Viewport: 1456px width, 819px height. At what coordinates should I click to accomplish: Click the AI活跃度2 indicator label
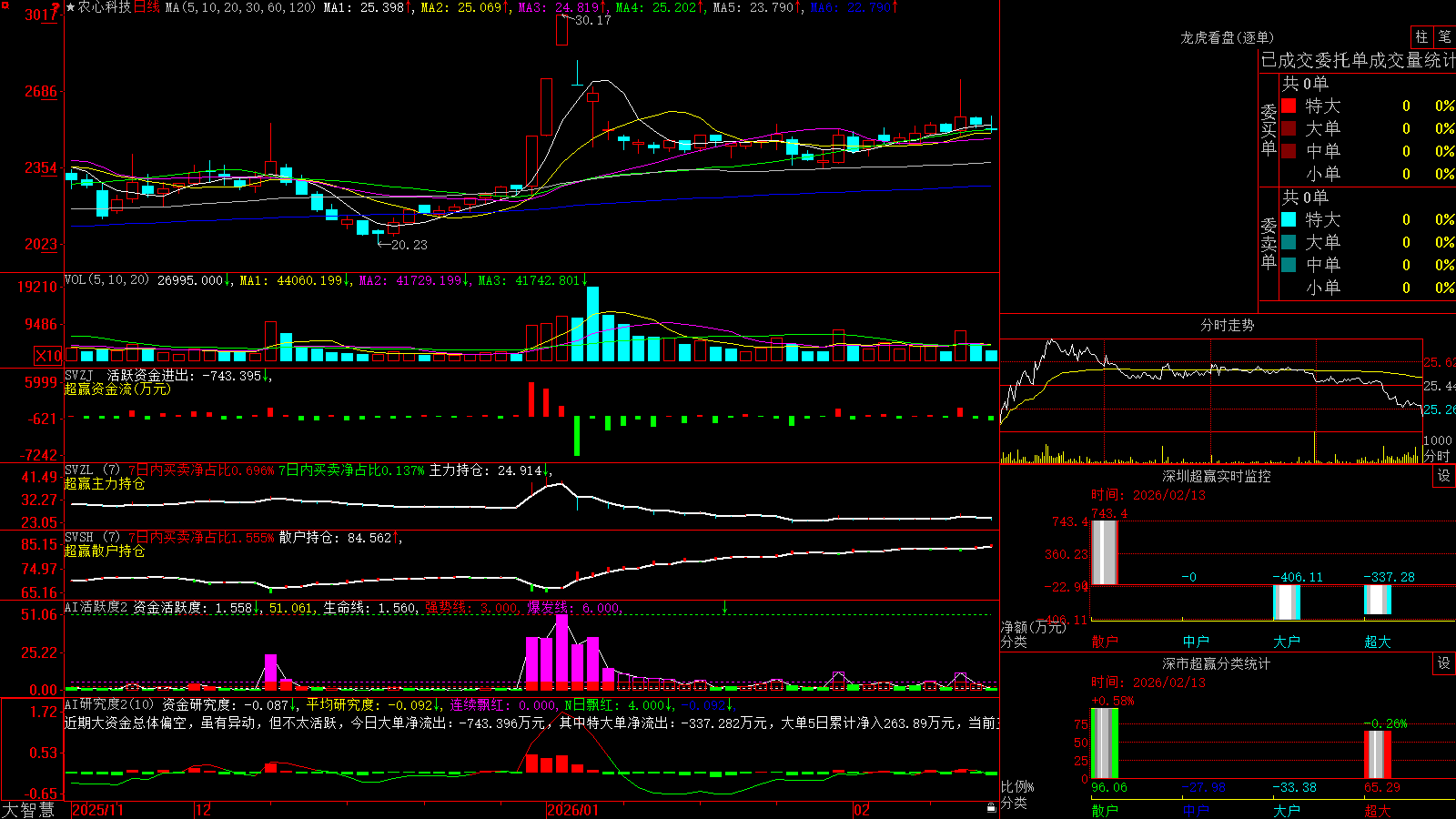click(x=96, y=607)
